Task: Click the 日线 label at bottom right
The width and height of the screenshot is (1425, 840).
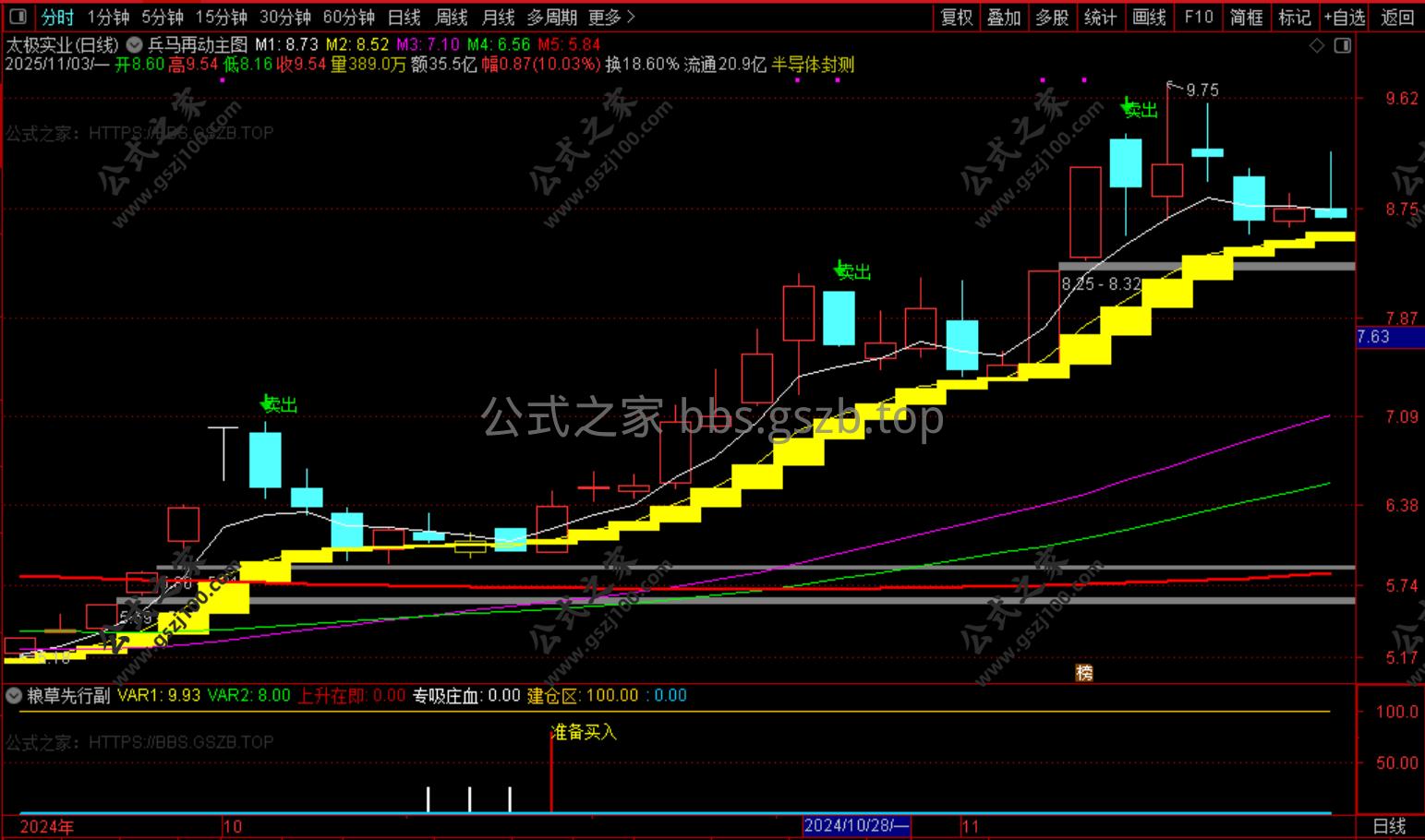Action: [x=1390, y=826]
